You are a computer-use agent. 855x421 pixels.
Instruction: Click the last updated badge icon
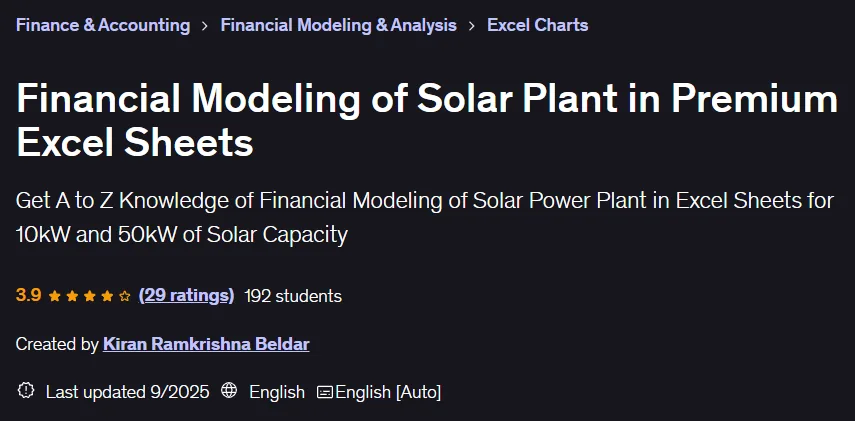[26, 390]
